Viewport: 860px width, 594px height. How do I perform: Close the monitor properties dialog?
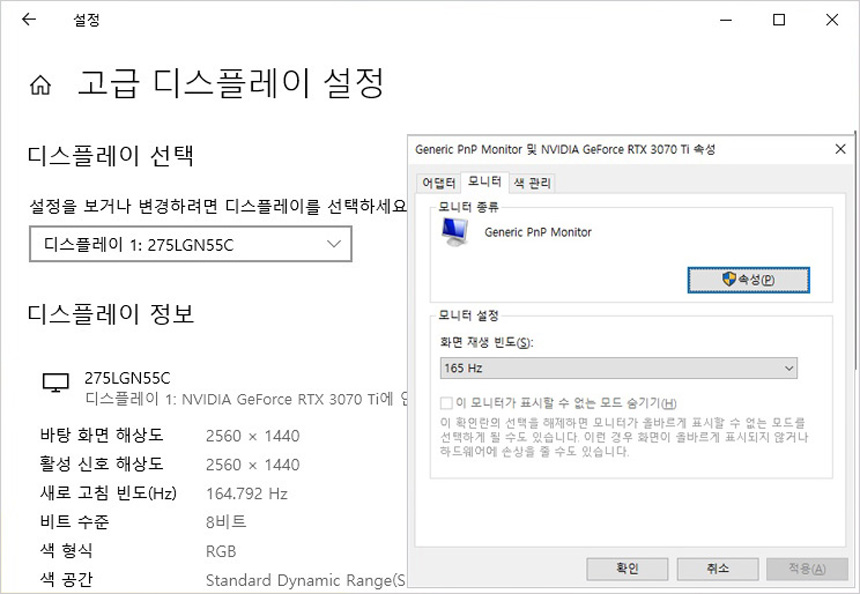(840, 149)
